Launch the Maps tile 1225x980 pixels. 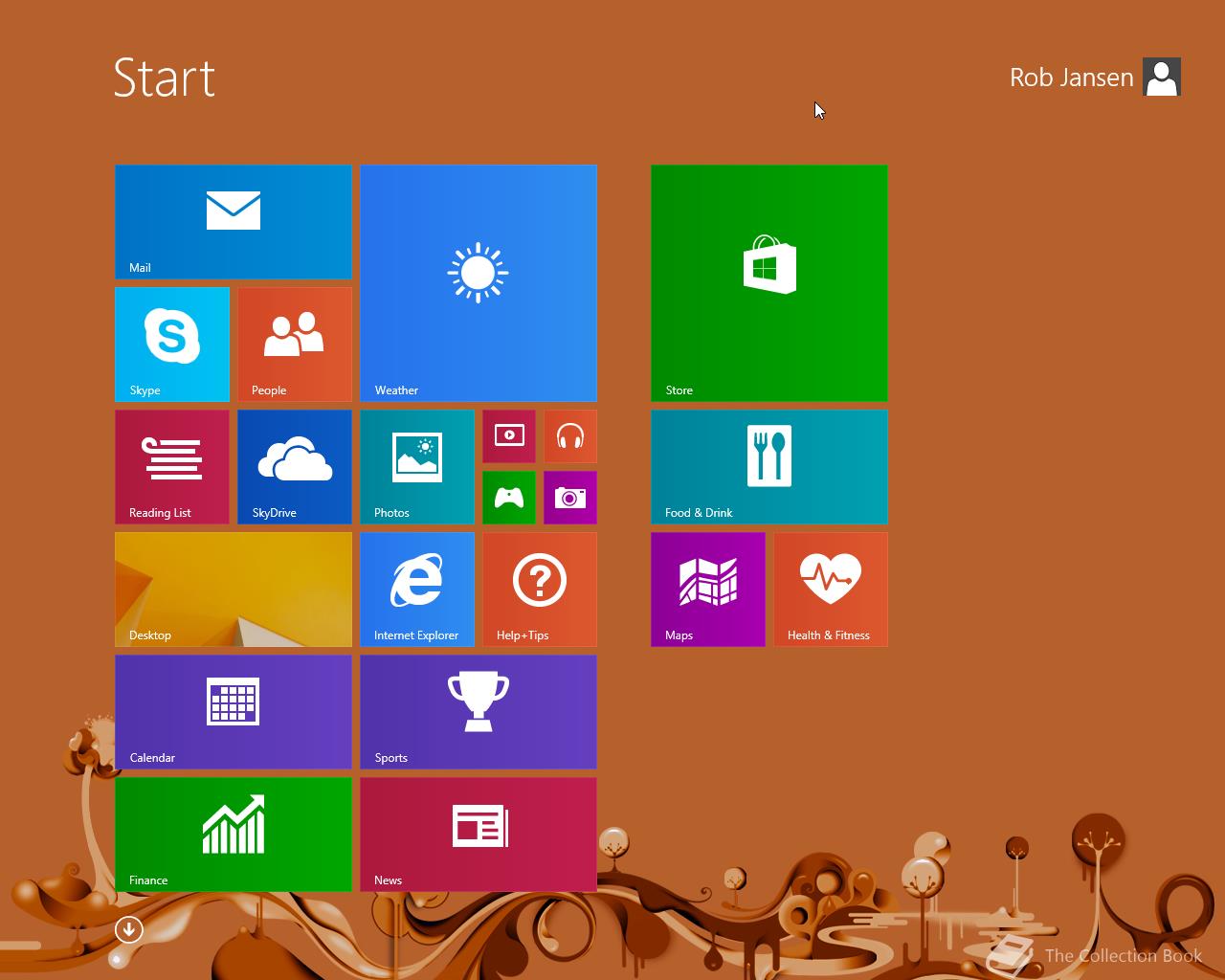click(x=708, y=590)
